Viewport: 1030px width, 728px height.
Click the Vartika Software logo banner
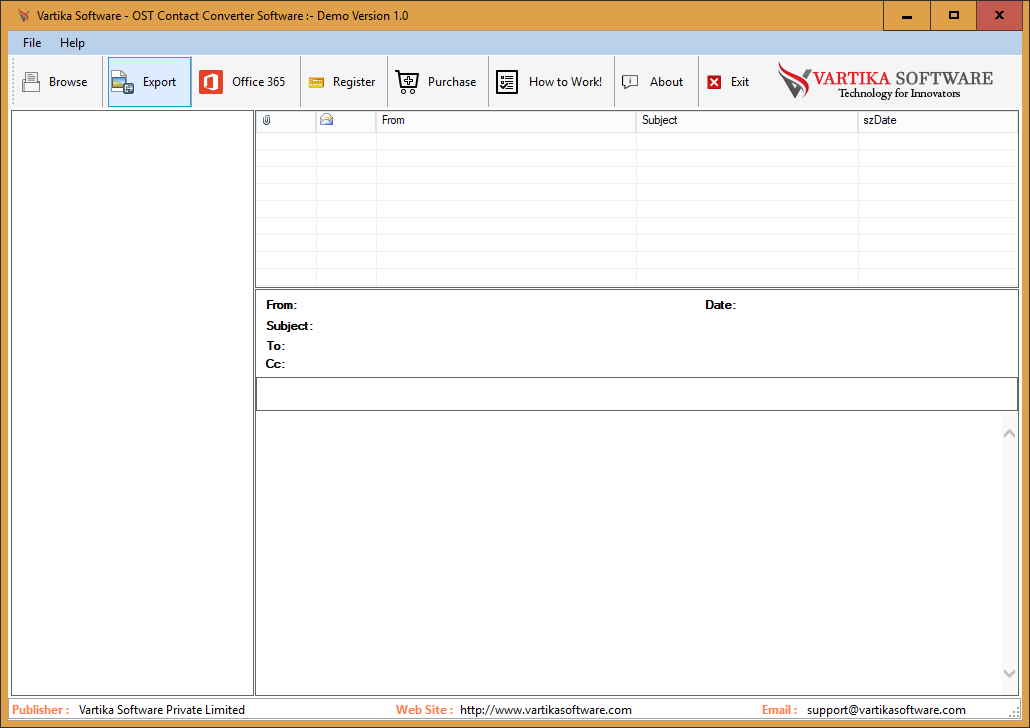885,81
